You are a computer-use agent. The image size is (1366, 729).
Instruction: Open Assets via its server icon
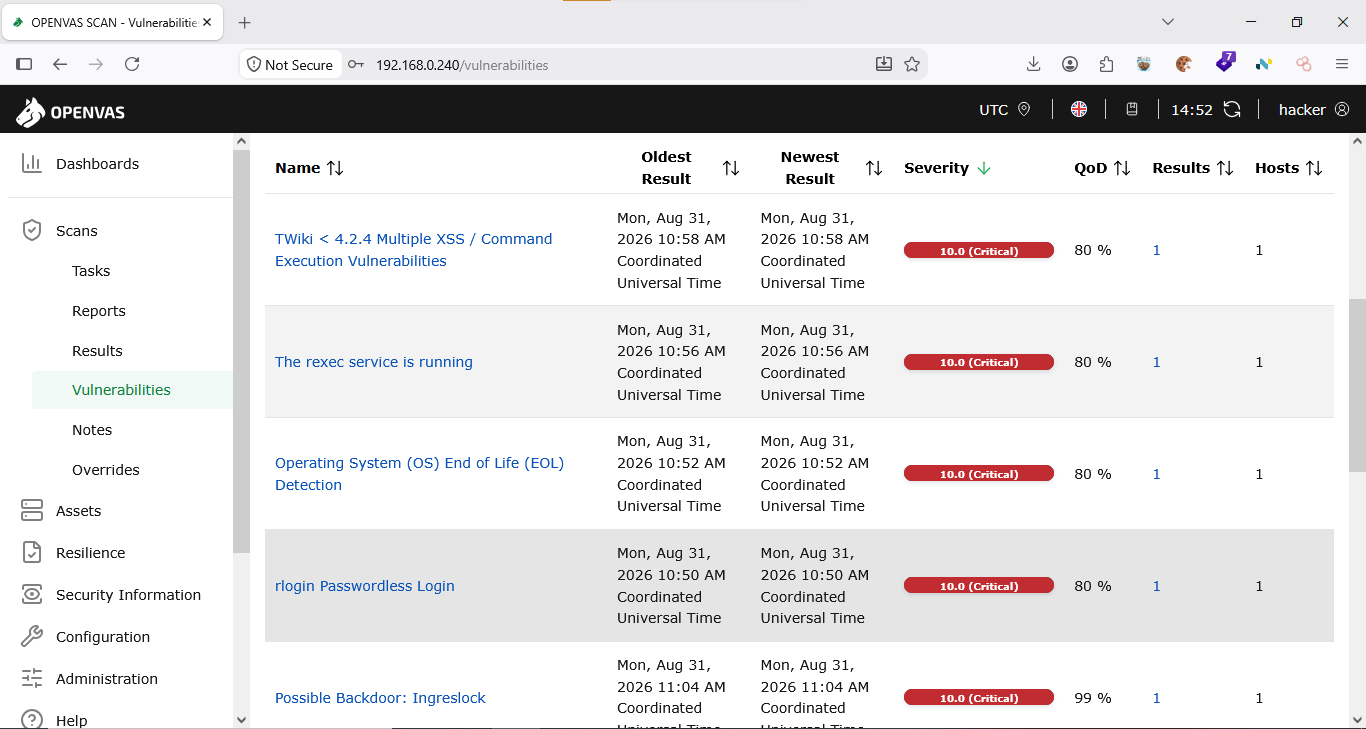[32, 510]
